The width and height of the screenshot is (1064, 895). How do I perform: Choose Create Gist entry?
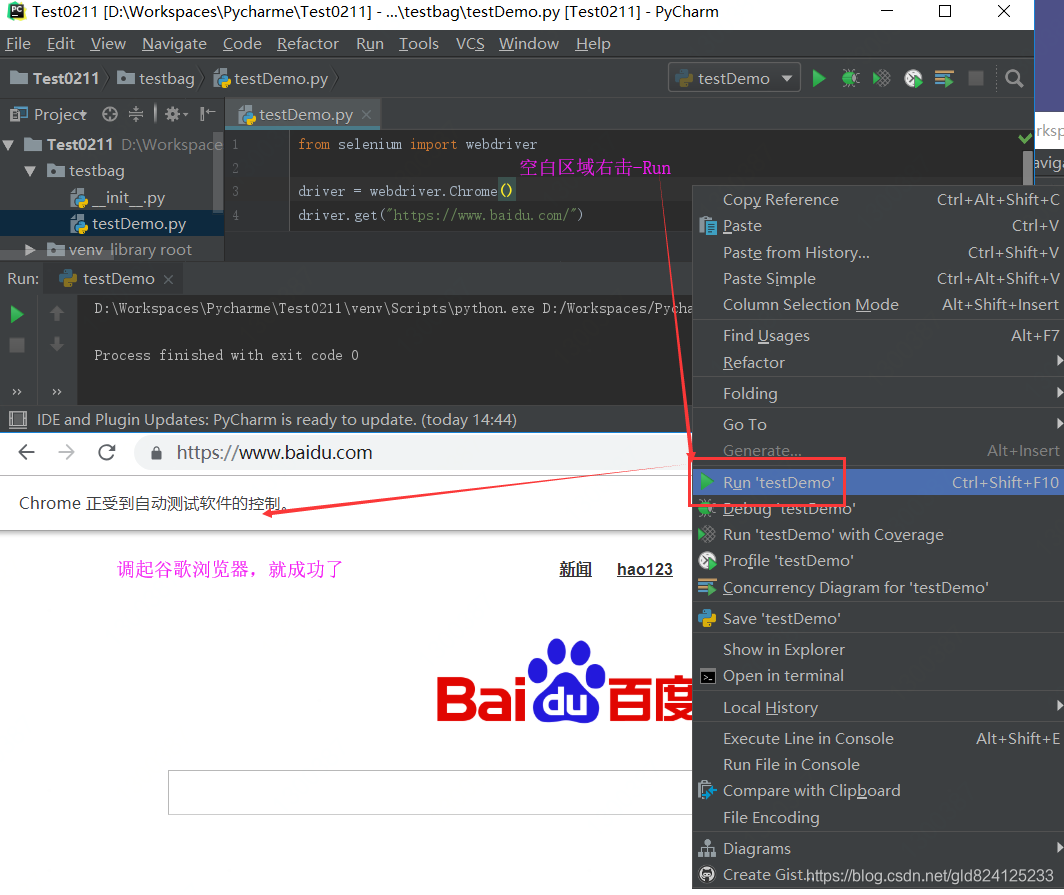878,875
